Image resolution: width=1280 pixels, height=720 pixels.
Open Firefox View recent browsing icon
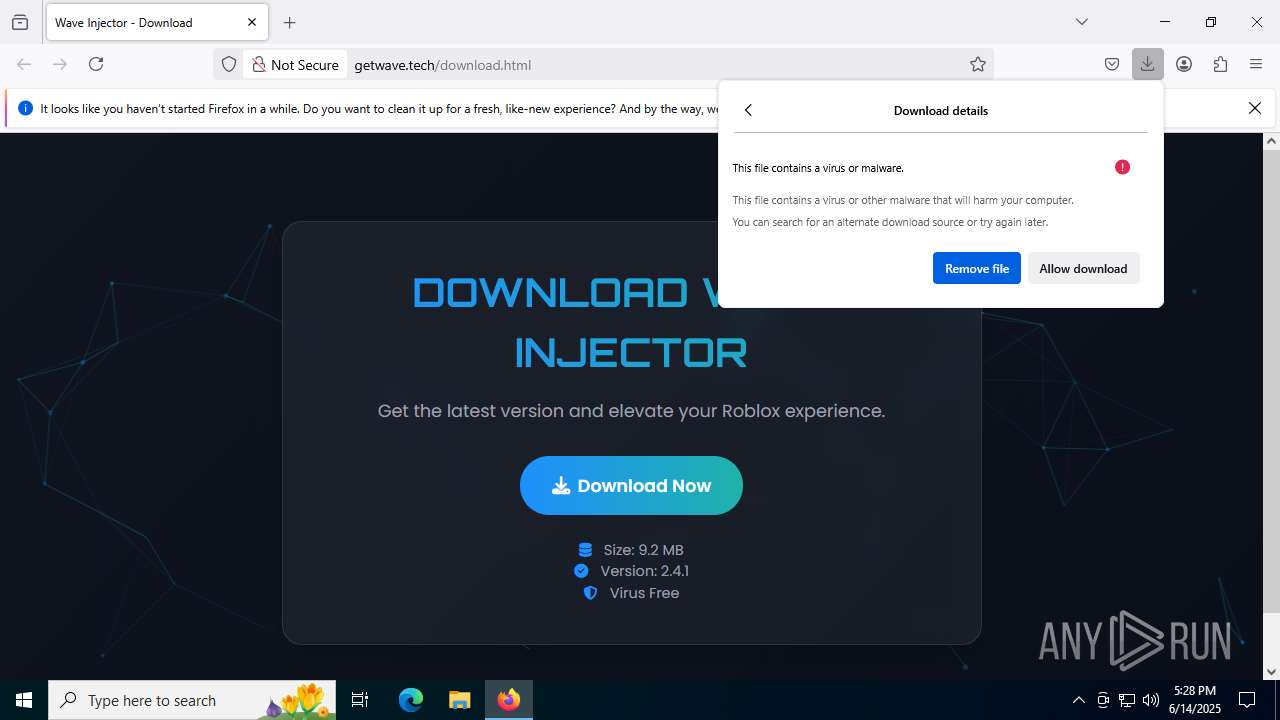point(20,22)
